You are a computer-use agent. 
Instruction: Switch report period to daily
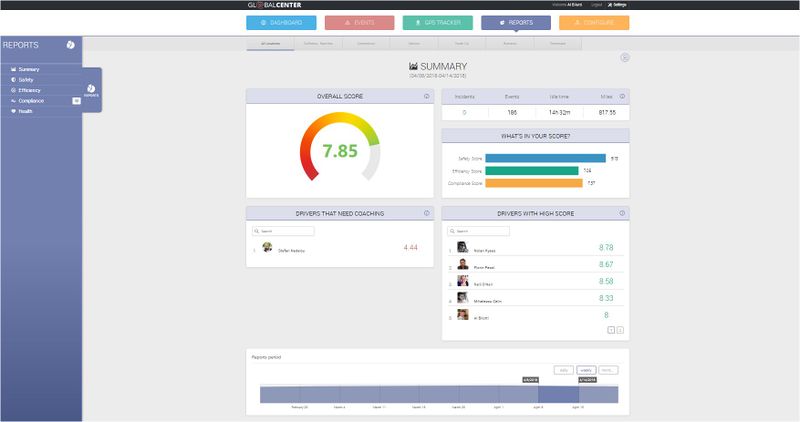coord(564,370)
